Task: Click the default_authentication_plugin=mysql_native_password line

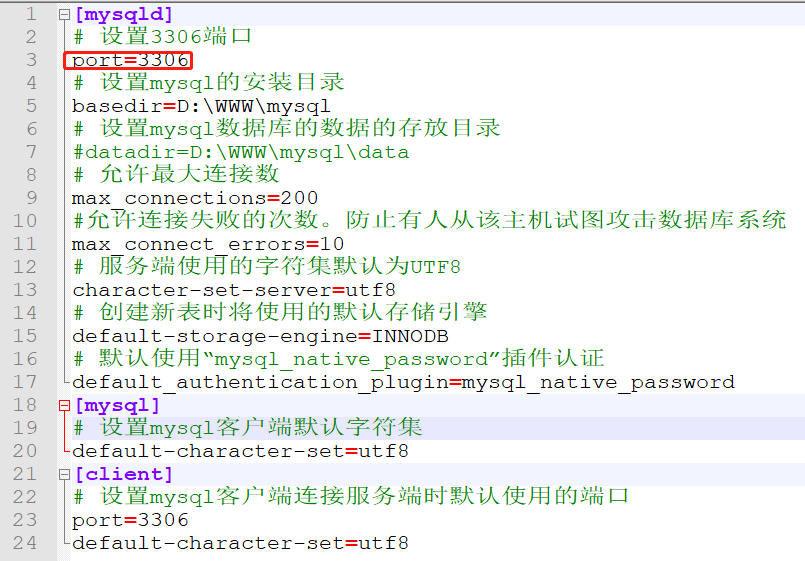Action: tap(404, 382)
